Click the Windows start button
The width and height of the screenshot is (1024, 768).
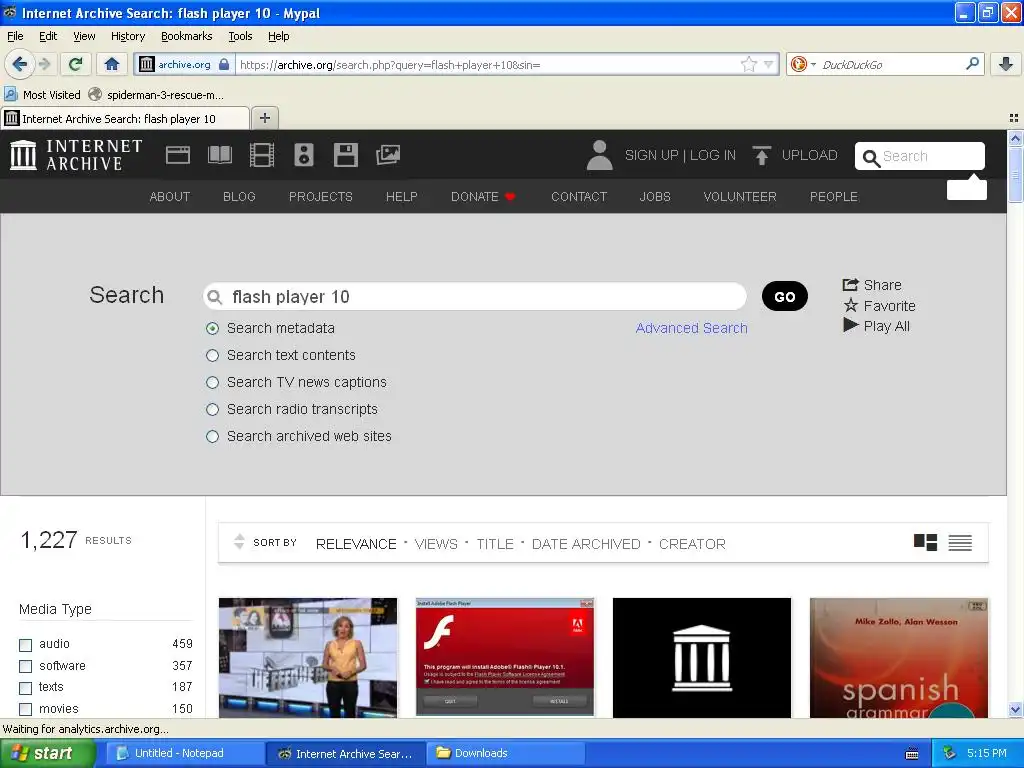pyautogui.click(x=46, y=754)
